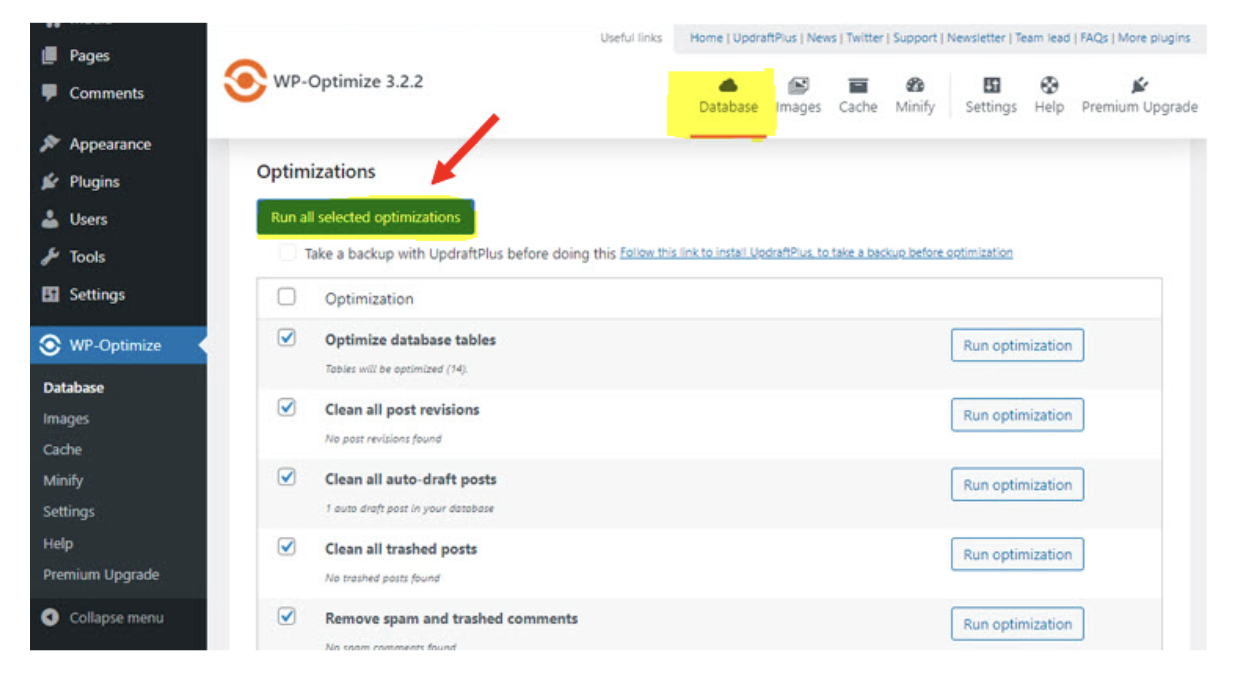Click the sidebar Settings sliders icon
The height and width of the screenshot is (682, 1244).
[50, 294]
